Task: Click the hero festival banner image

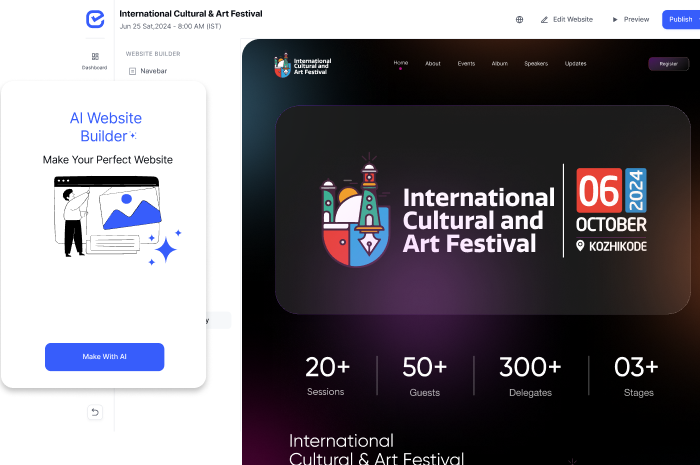Action: 483,210
